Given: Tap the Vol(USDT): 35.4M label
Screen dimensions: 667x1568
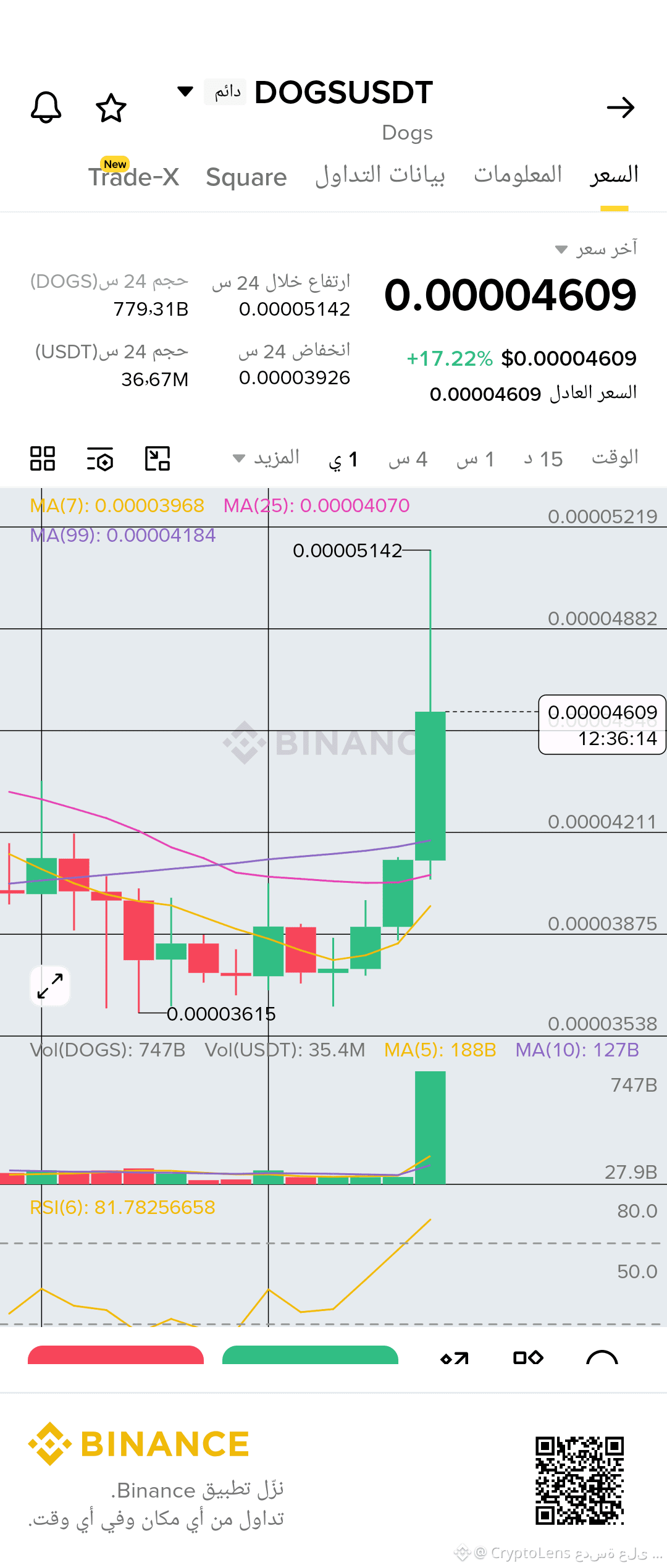Looking at the screenshot, I should click(x=285, y=1050).
